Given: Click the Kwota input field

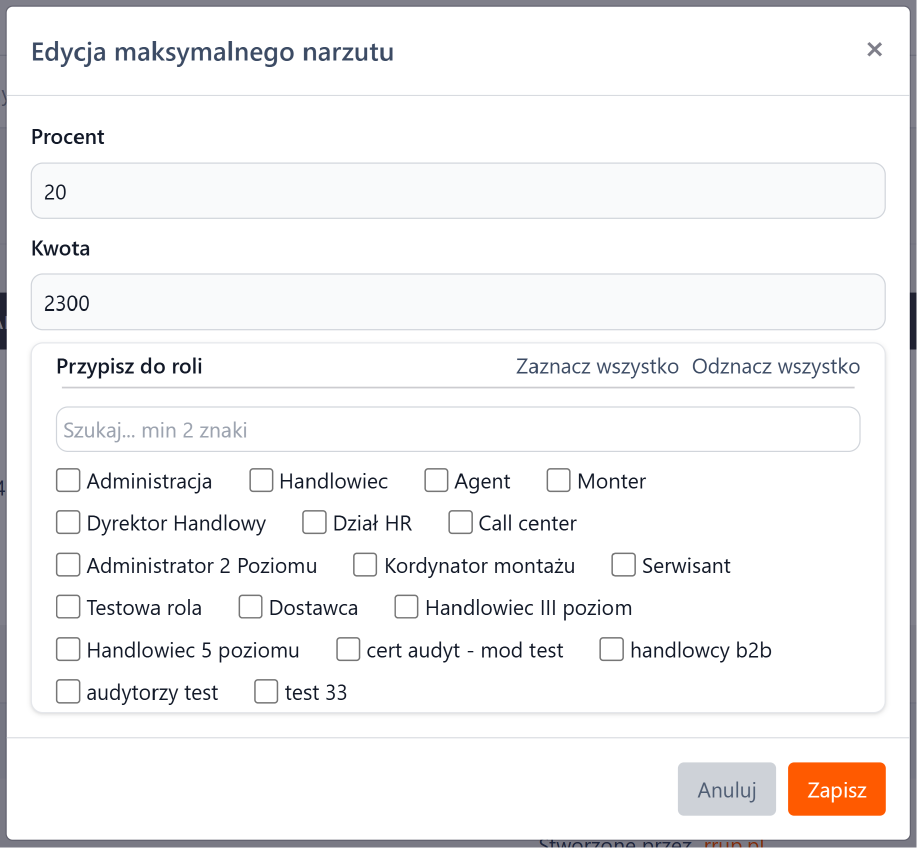Looking at the screenshot, I should pyautogui.click(x=458, y=302).
